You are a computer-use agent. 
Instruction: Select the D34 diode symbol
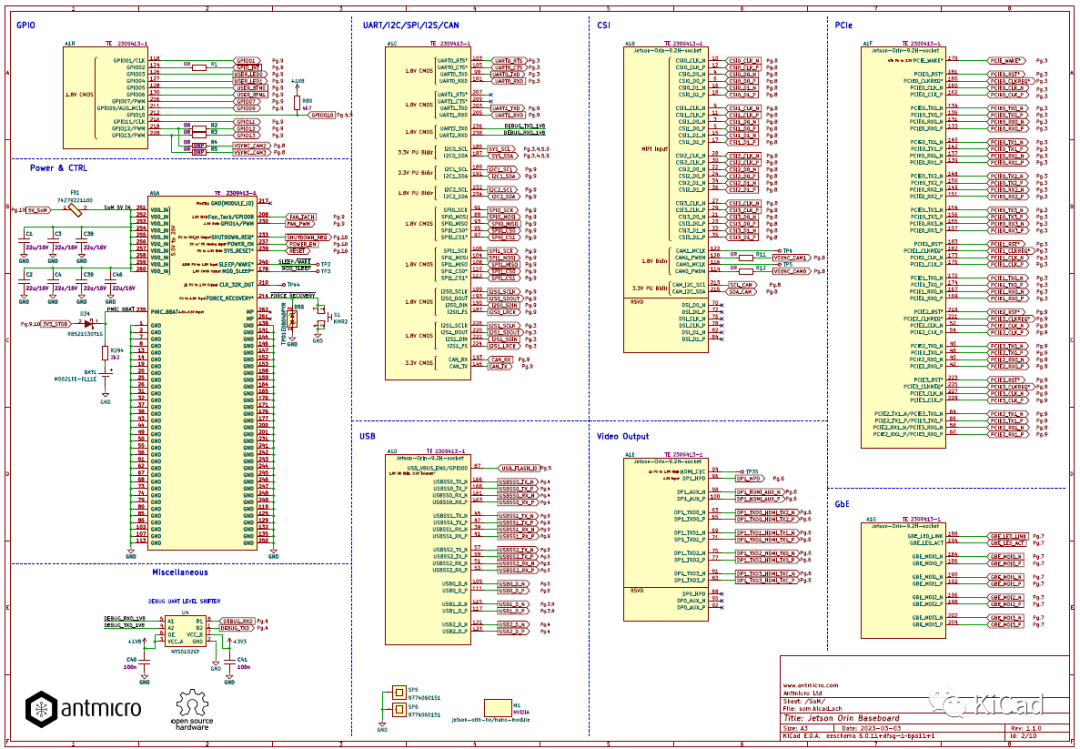(x=87, y=323)
